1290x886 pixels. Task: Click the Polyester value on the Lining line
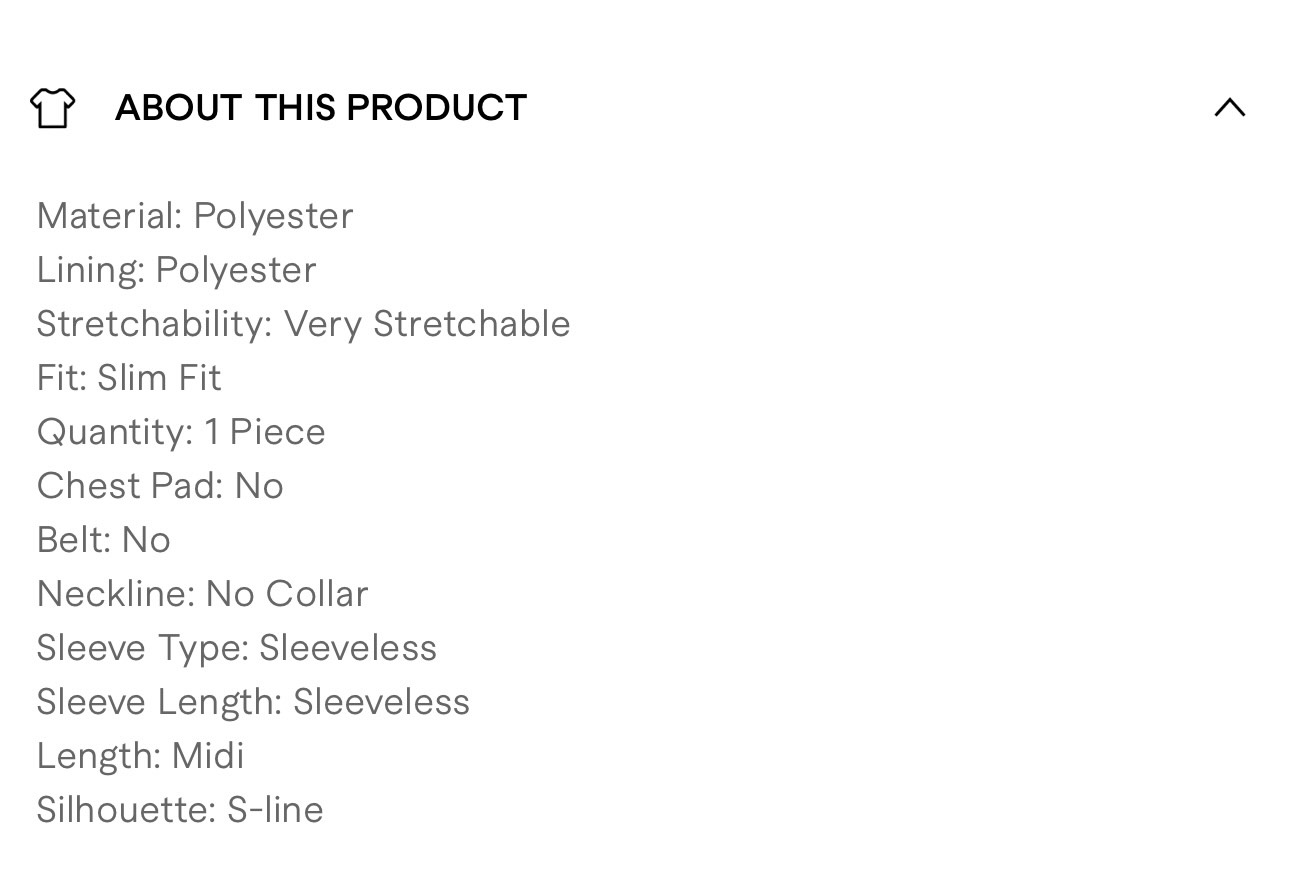(x=236, y=270)
